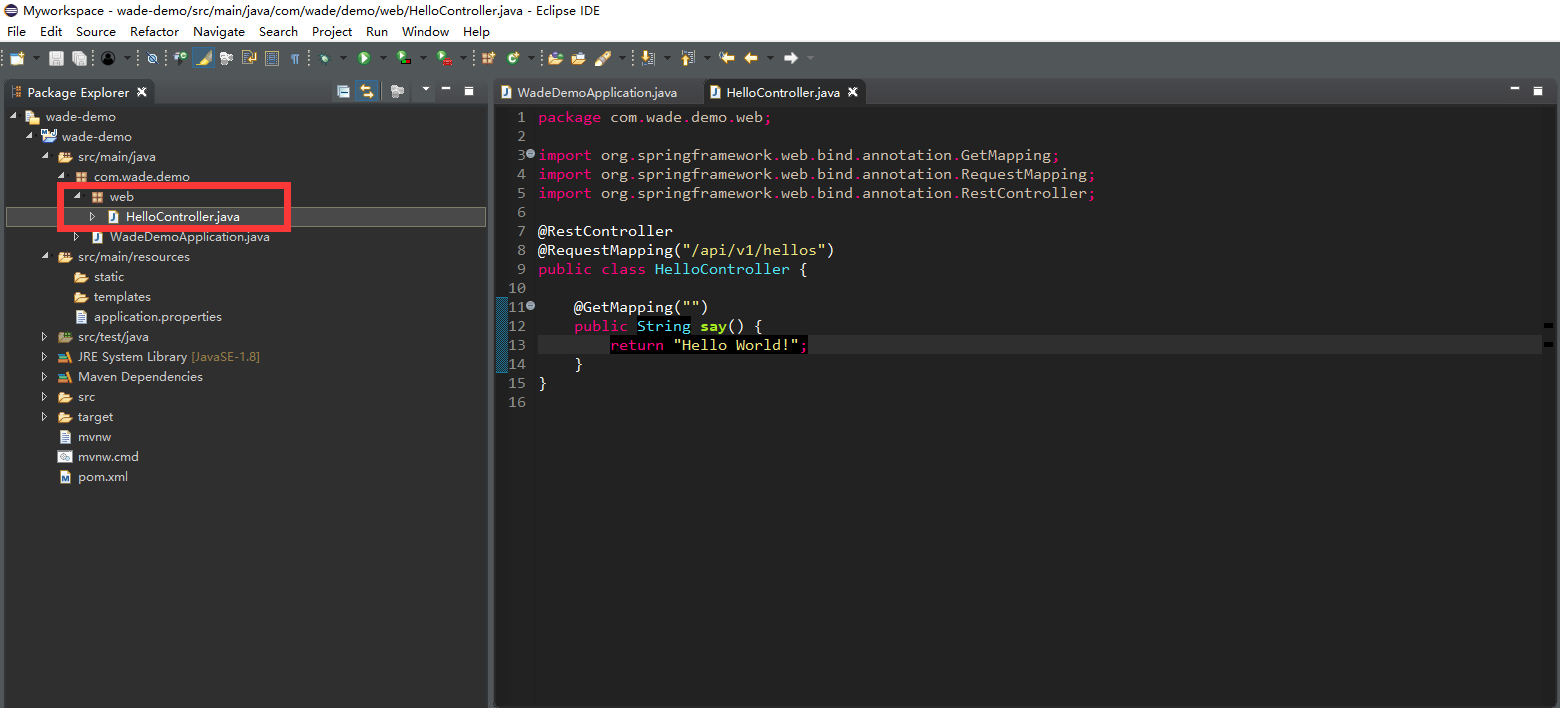Click the Debug bug icon in toolbar
Image resolution: width=1560 pixels, height=708 pixels.
(324, 58)
